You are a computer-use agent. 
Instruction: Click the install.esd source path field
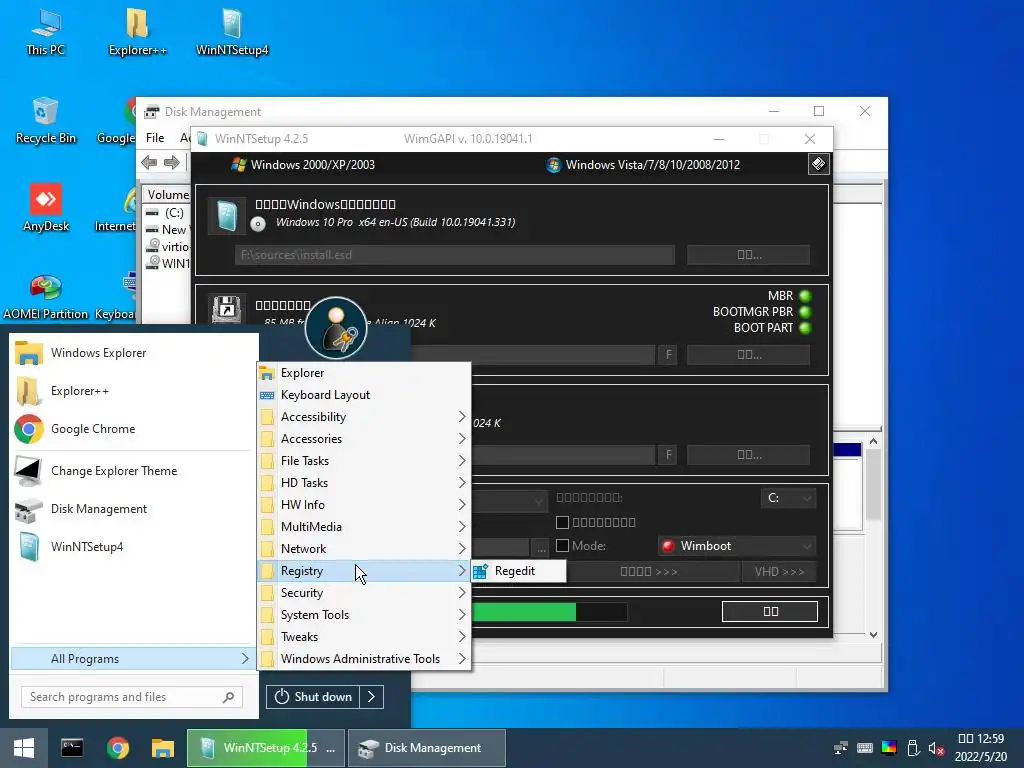[455, 255]
